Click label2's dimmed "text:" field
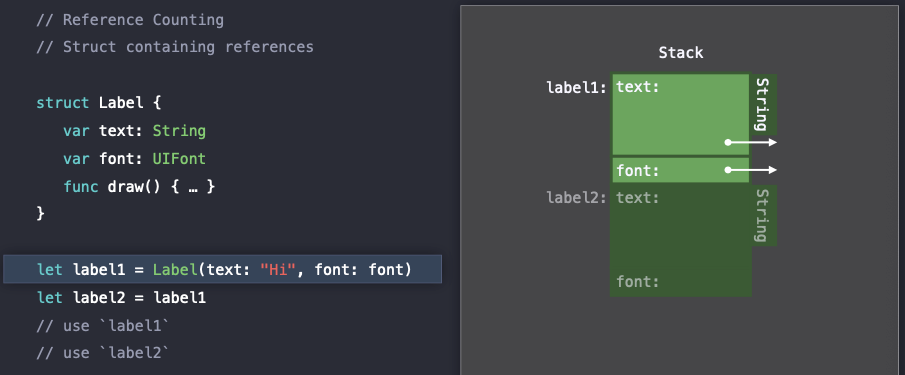The height and width of the screenshot is (375, 905). 638,198
